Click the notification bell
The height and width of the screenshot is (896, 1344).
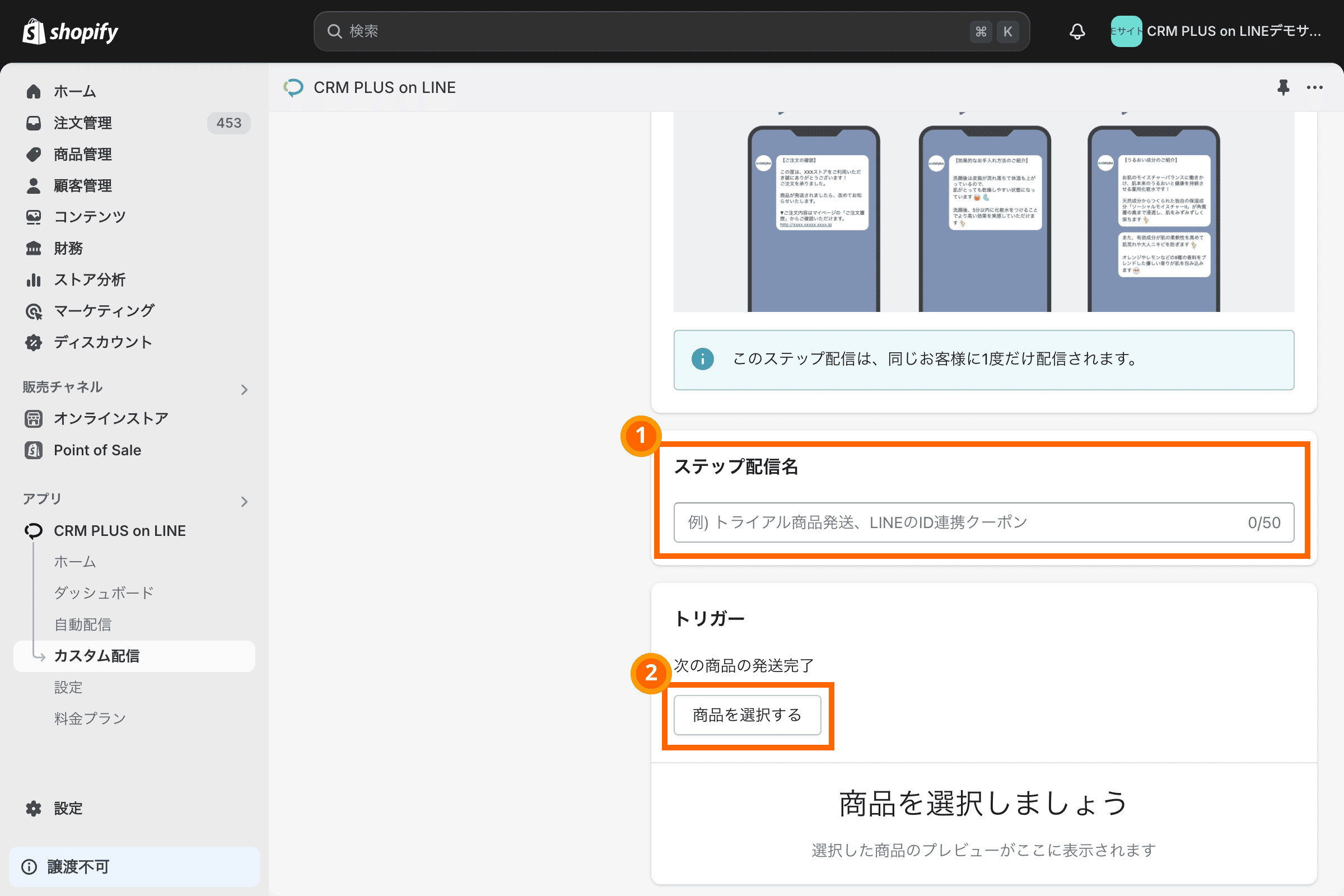click(1076, 31)
